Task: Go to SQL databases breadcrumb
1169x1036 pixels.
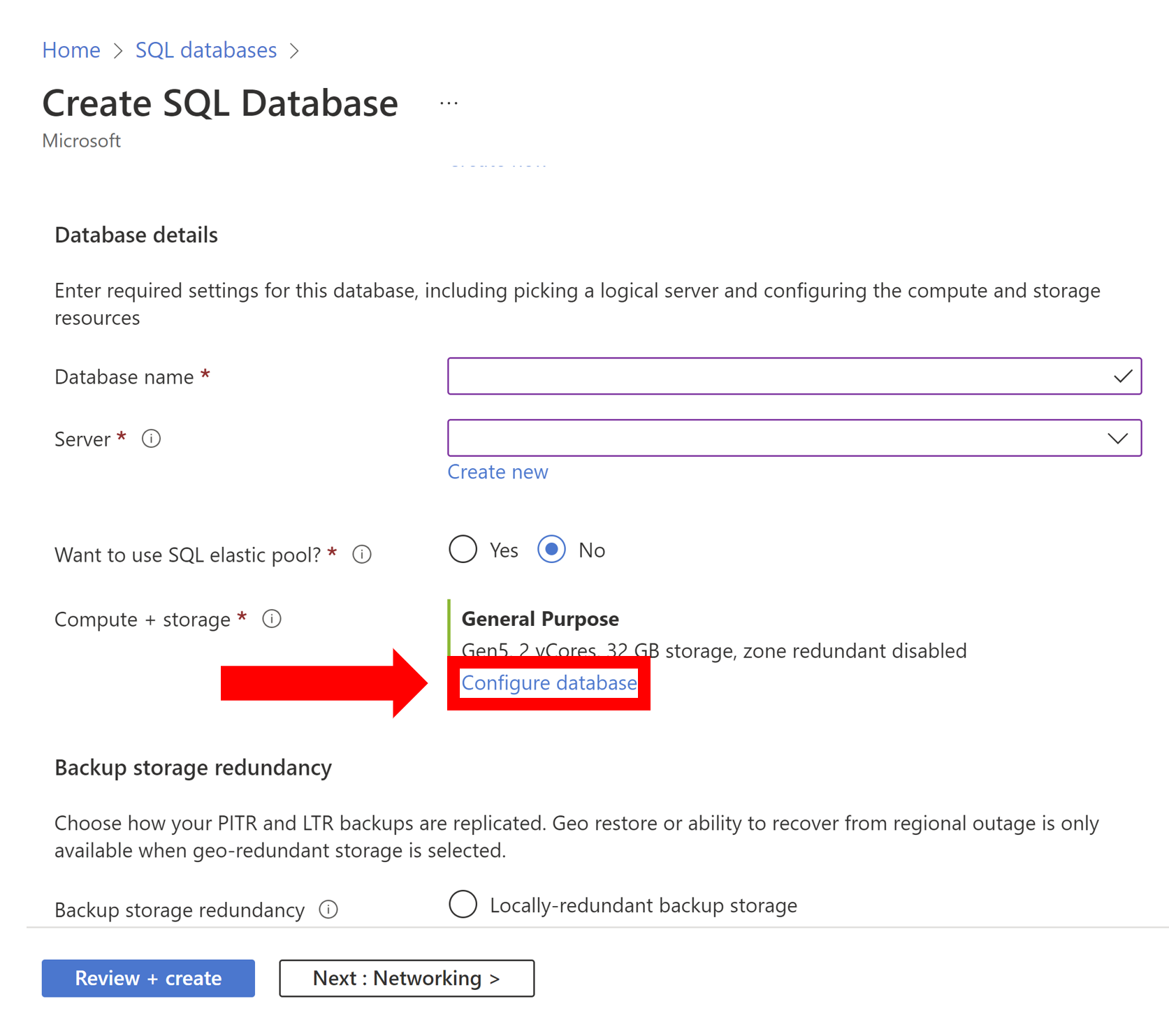Action: coord(205,50)
